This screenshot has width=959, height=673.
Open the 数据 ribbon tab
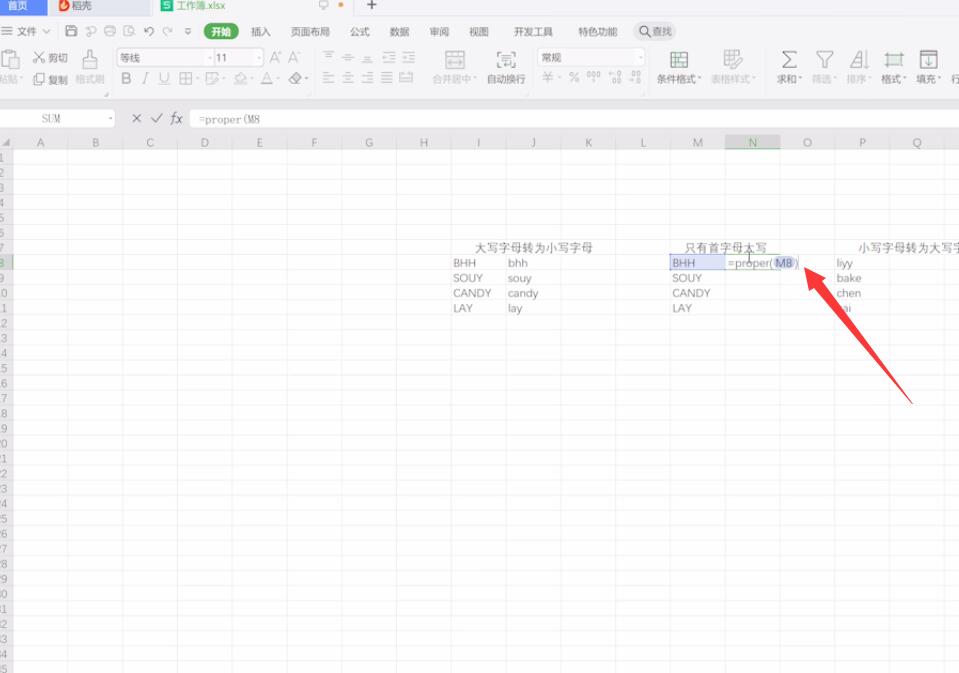point(399,31)
